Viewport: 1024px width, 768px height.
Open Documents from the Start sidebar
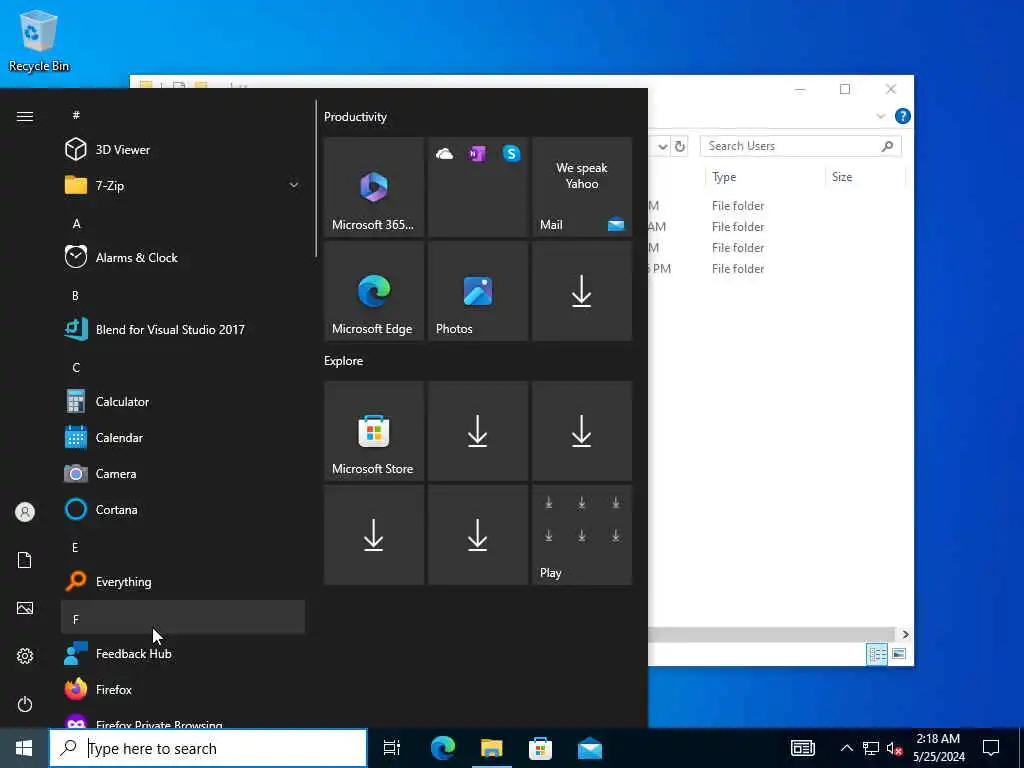(25, 560)
